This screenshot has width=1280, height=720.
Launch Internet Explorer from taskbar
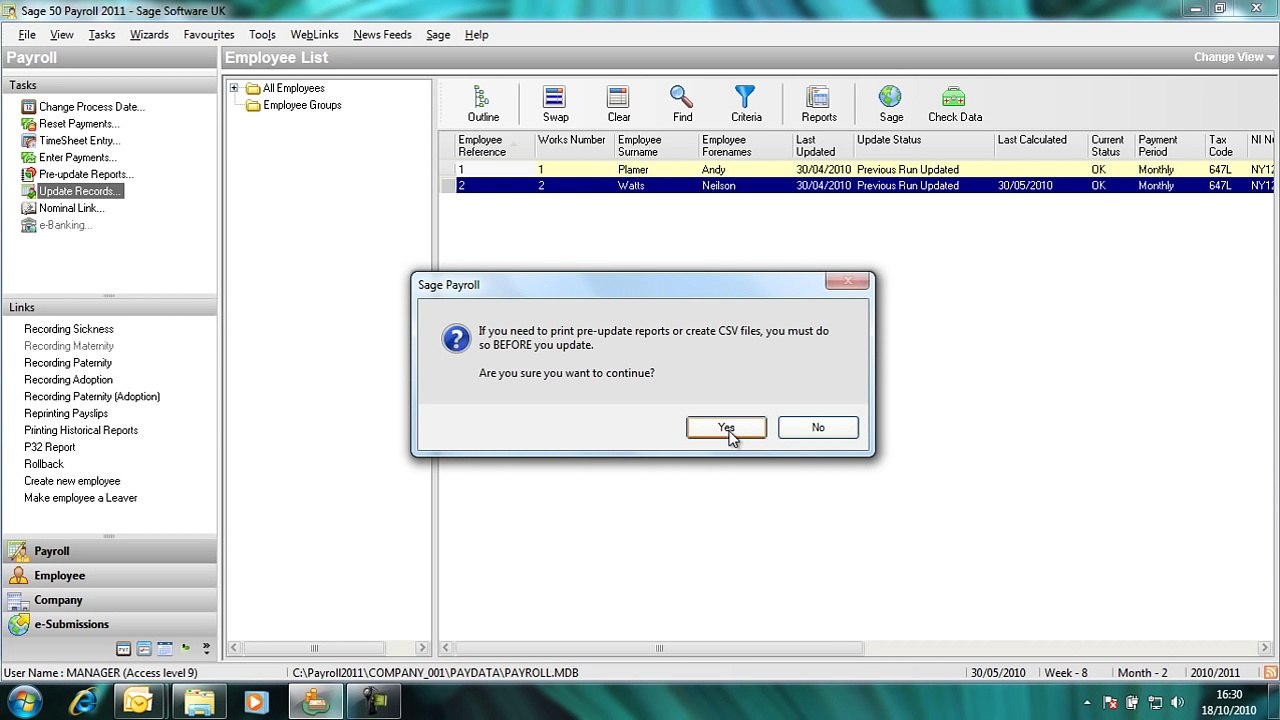click(84, 702)
